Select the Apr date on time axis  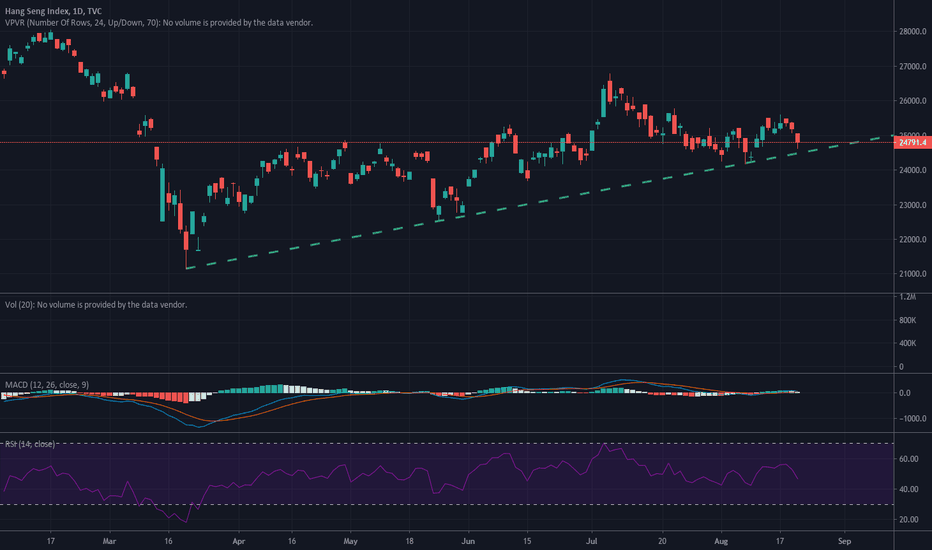click(x=238, y=541)
